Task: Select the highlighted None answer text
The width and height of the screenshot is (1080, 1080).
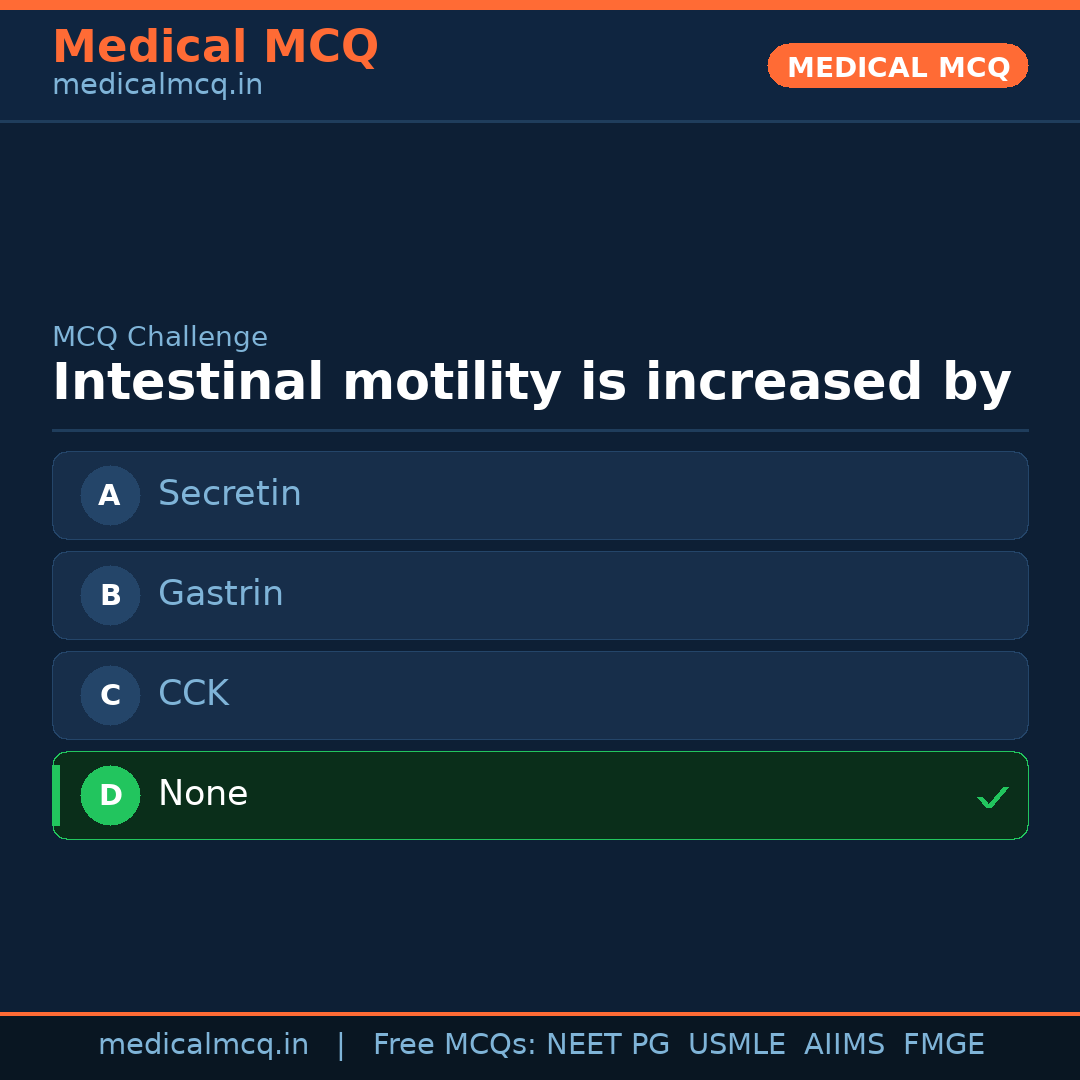Action: pyautogui.click(x=203, y=794)
